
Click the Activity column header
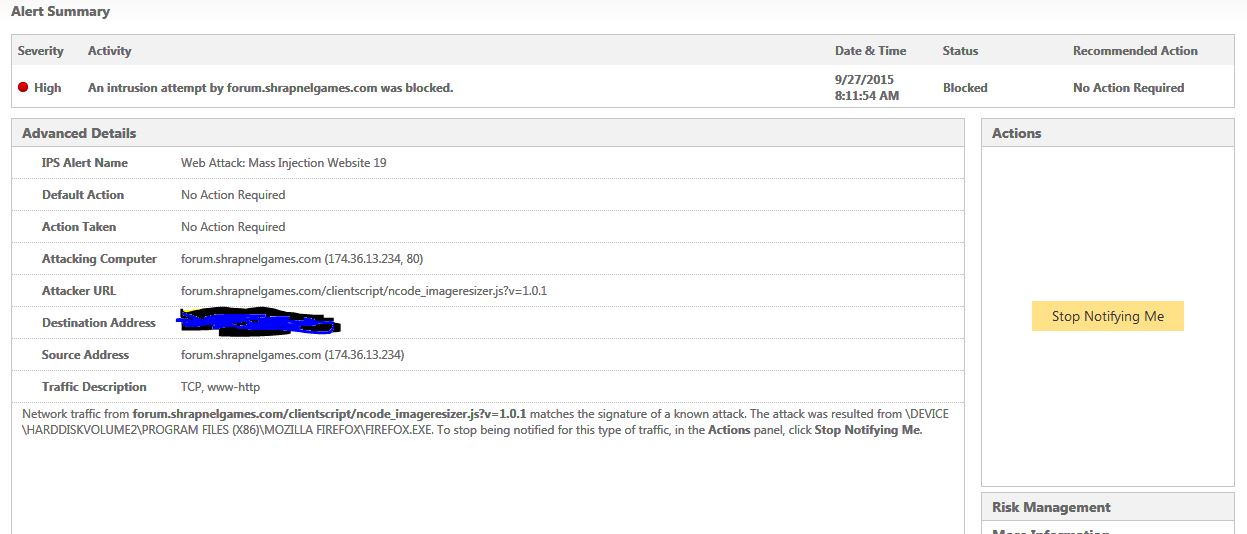[109, 51]
